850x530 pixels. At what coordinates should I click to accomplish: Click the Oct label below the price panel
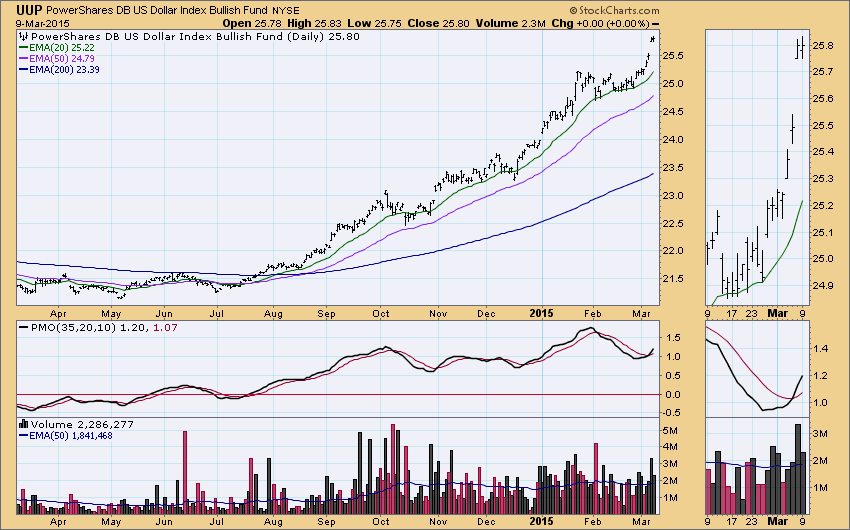point(381,314)
